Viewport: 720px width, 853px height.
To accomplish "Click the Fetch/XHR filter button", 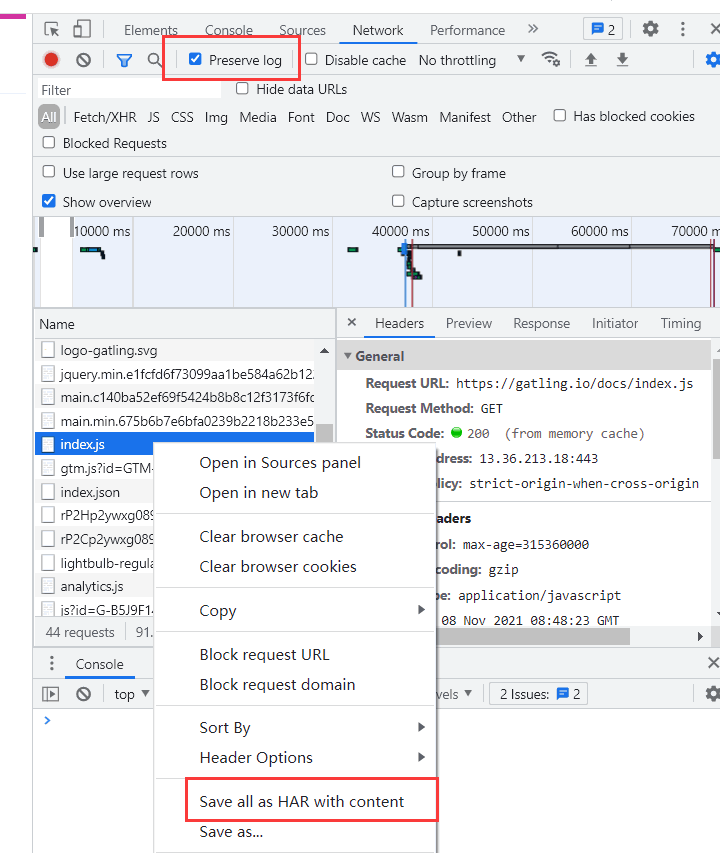I will (105, 117).
